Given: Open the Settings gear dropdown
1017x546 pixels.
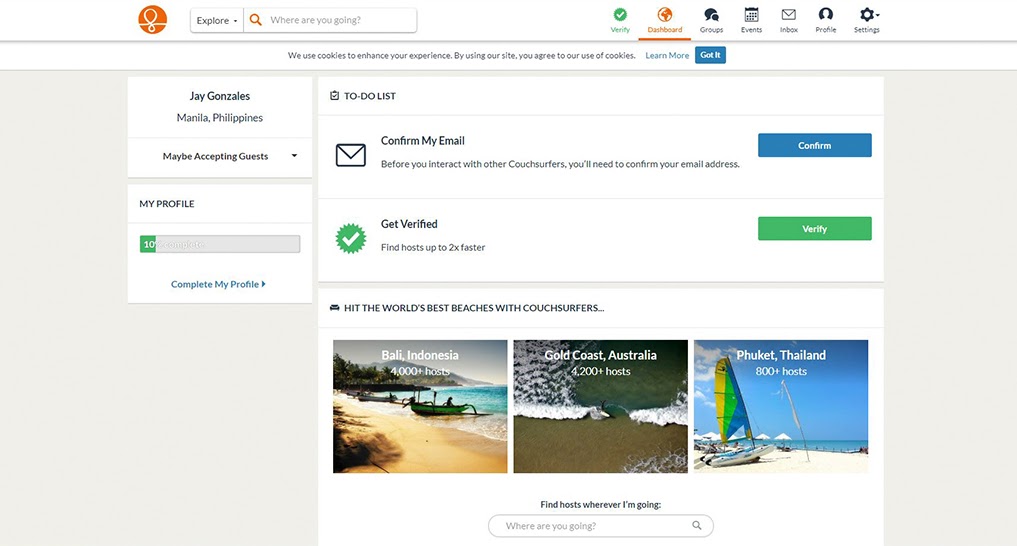Looking at the screenshot, I should 867,14.
